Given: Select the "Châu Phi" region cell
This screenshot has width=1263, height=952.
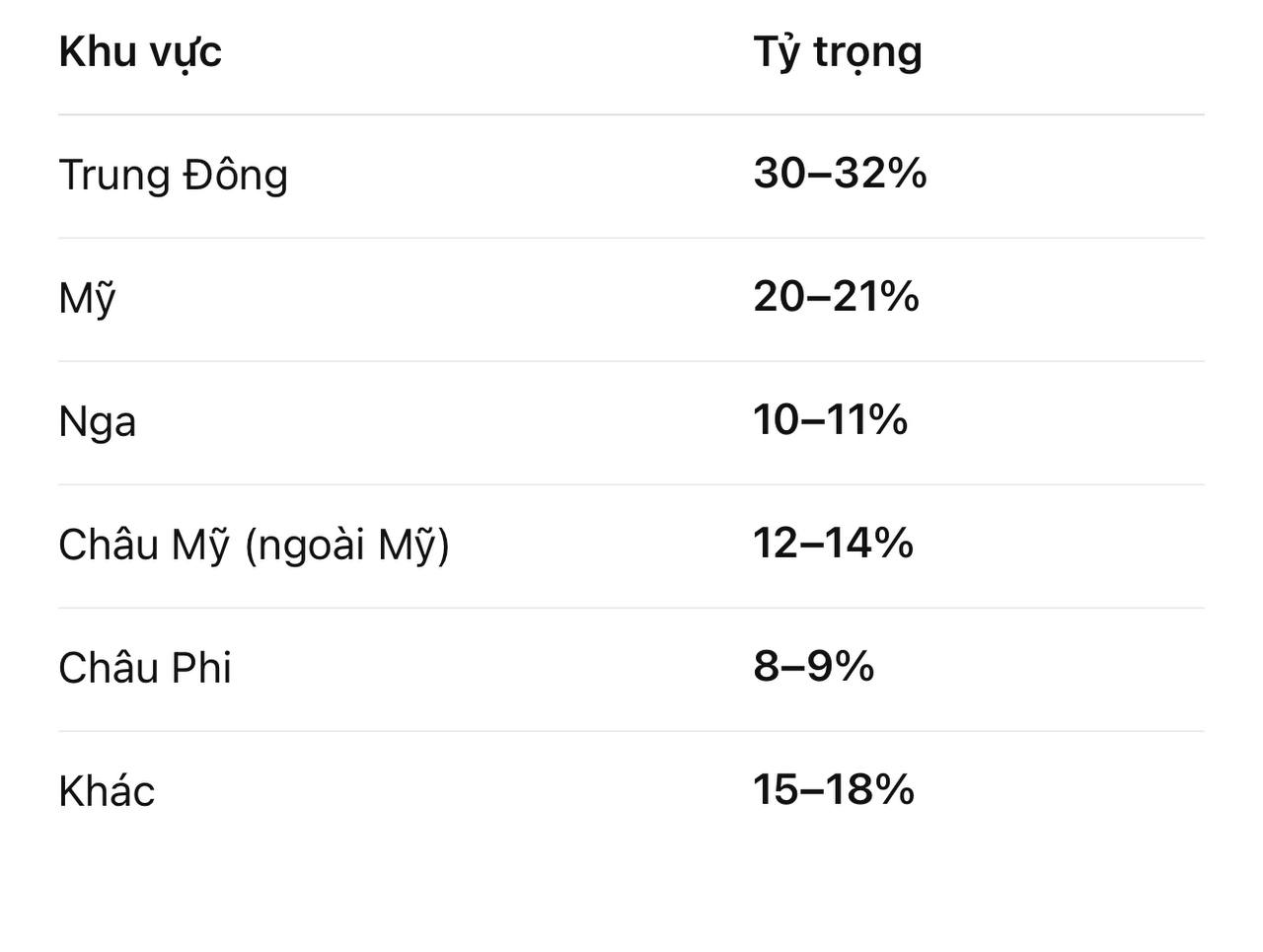Looking at the screenshot, I should [x=145, y=669].
